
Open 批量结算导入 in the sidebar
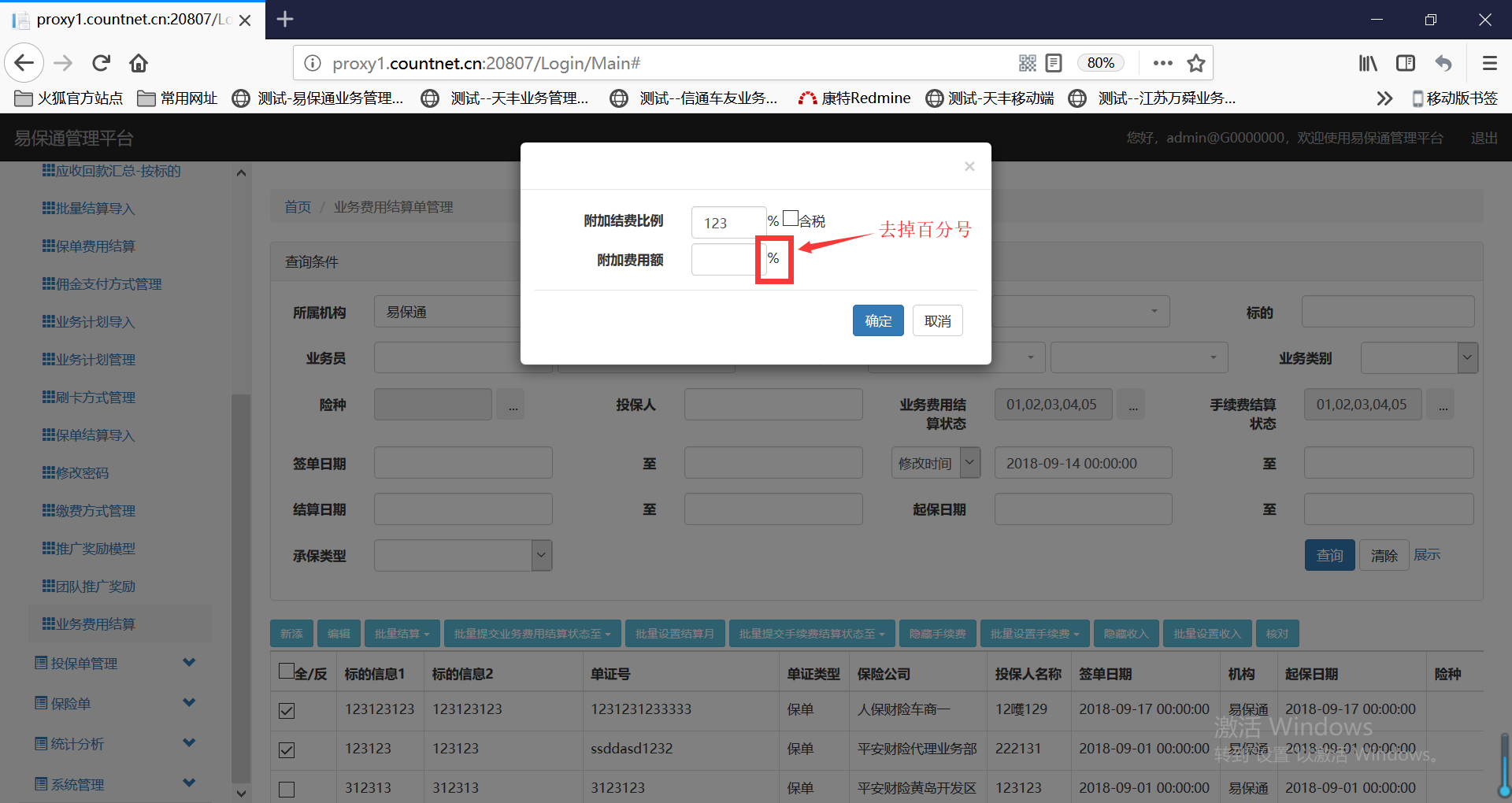[88, 209]
